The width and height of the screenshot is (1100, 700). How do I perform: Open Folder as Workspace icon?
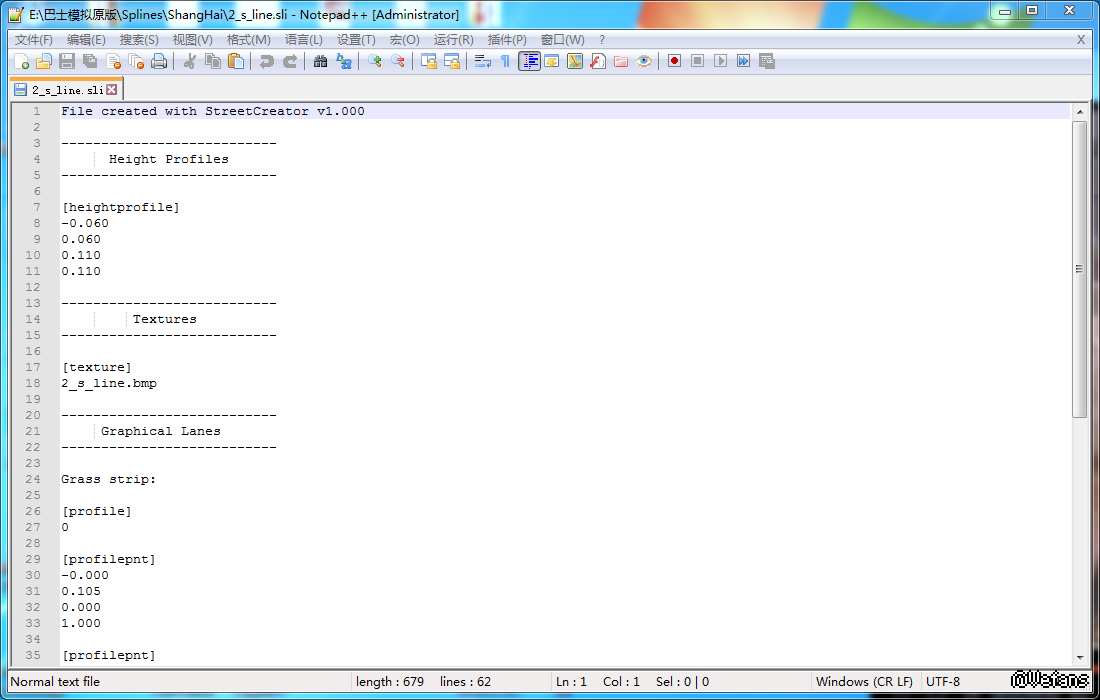click(x=621, y=62)
